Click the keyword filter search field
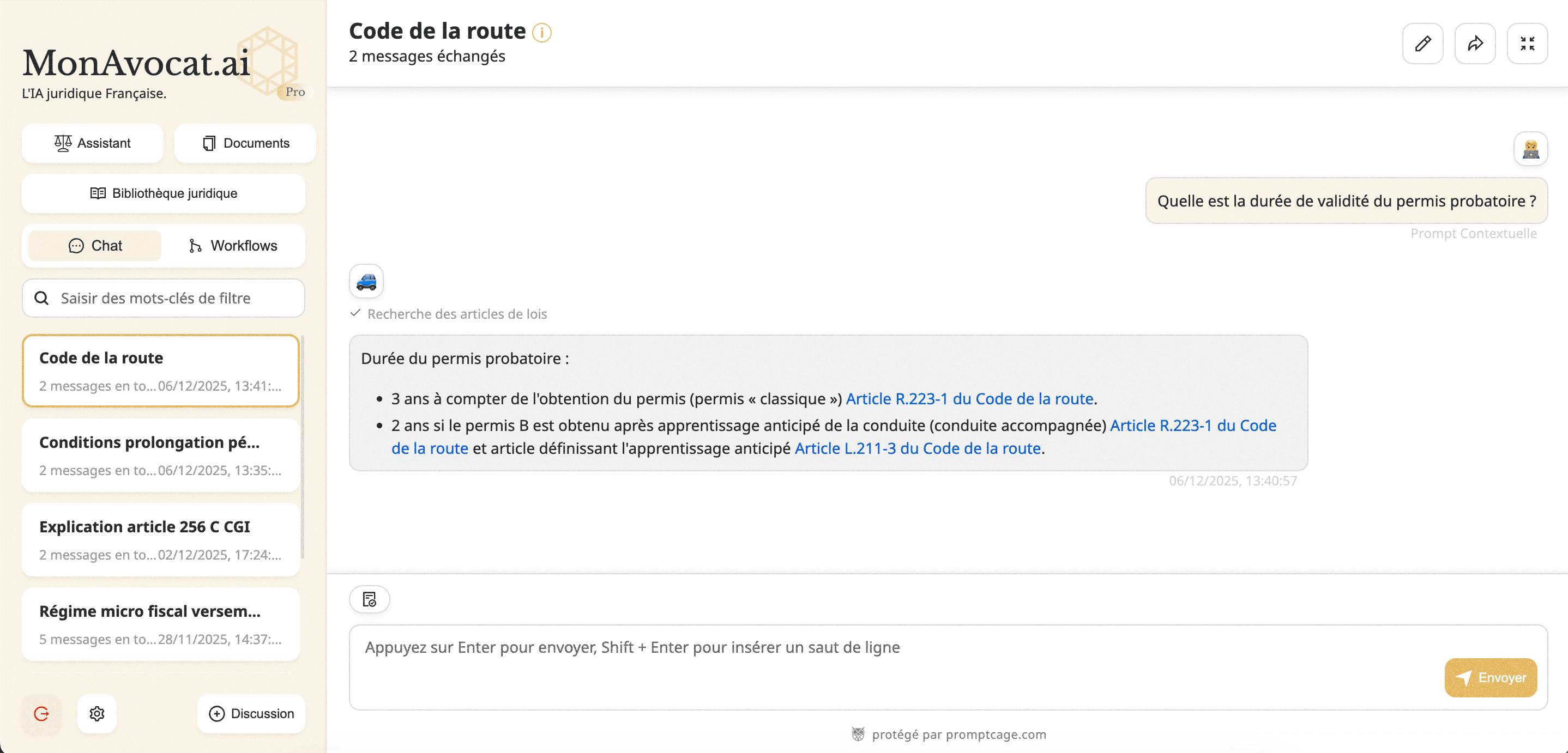This screenshot has width=1568, height=753. 163,298
